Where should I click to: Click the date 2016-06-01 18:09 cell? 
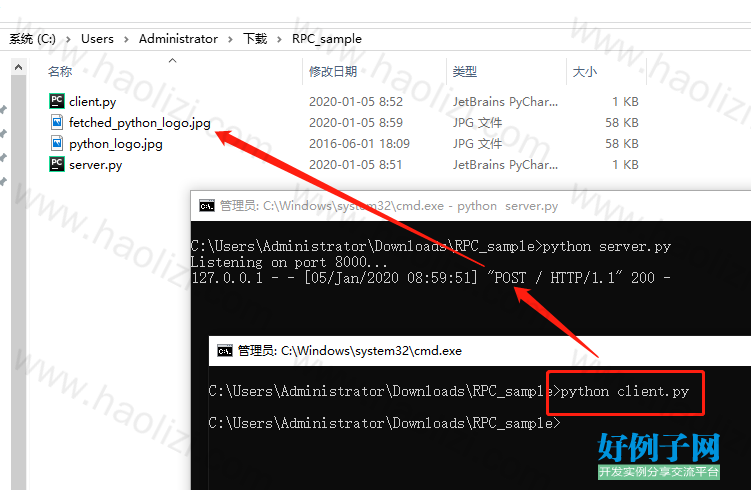point(359,144)
